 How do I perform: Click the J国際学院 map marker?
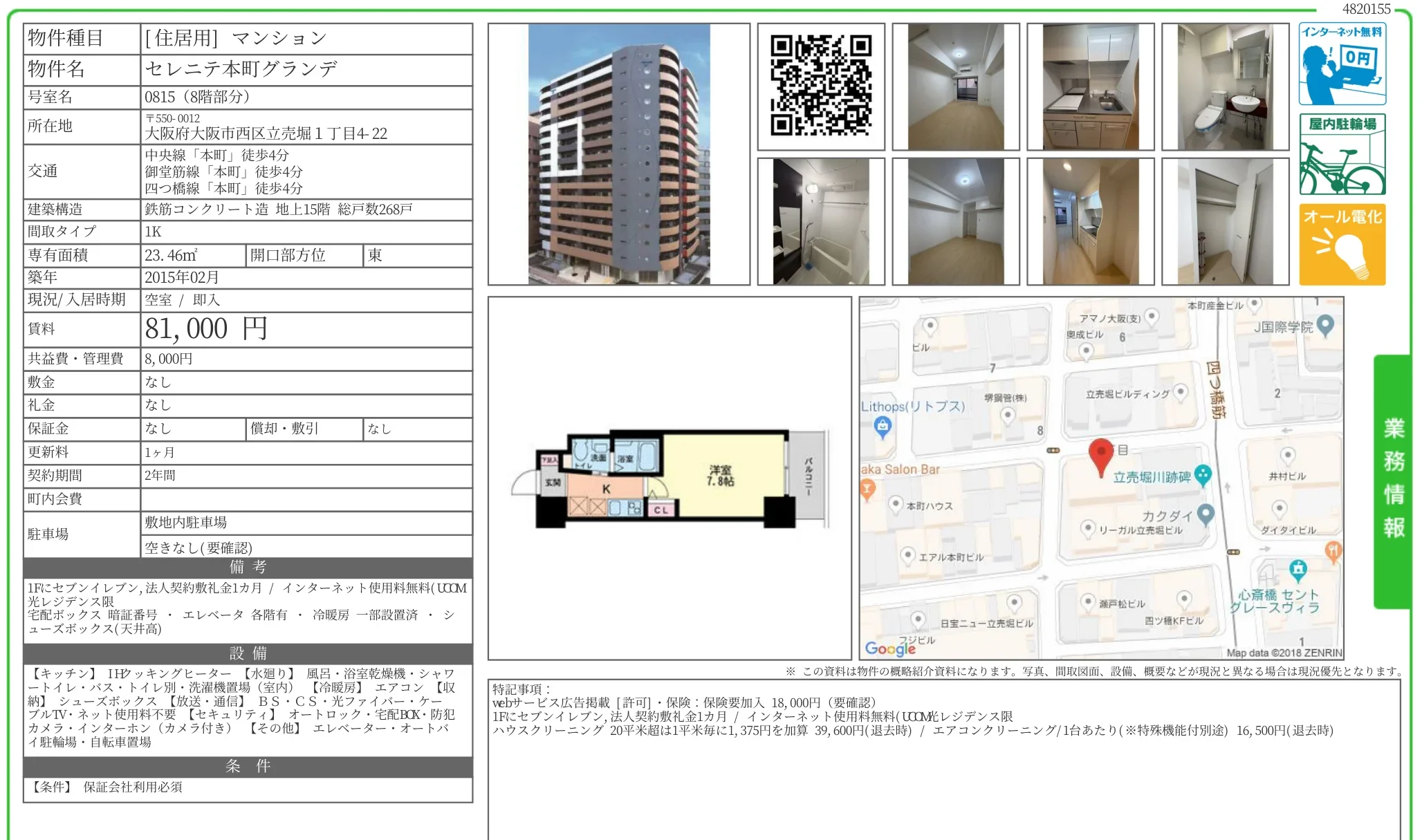pos(1325,326)
